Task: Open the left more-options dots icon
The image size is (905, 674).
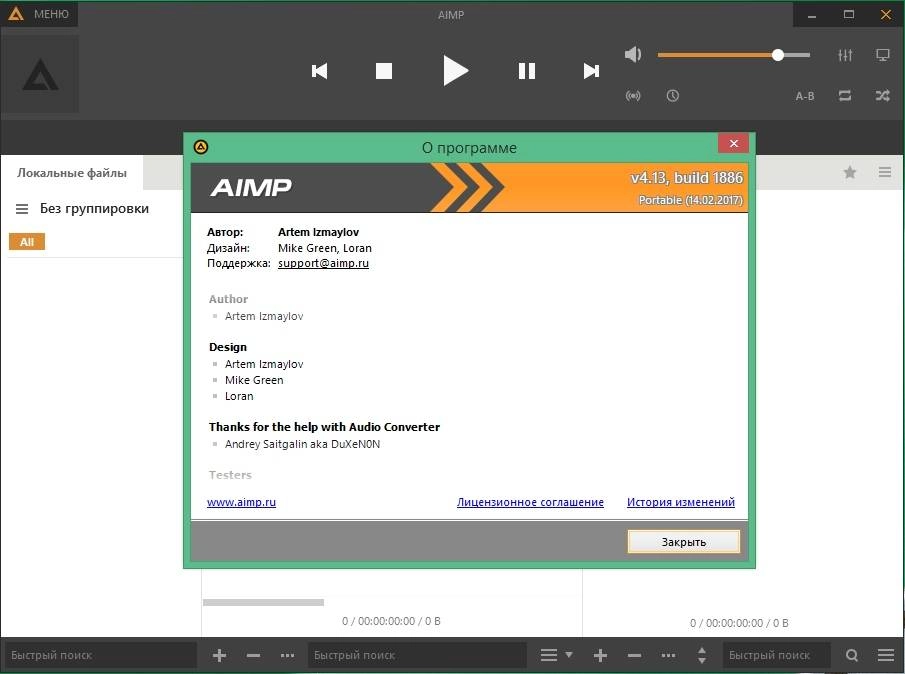Action: (287, 655)
